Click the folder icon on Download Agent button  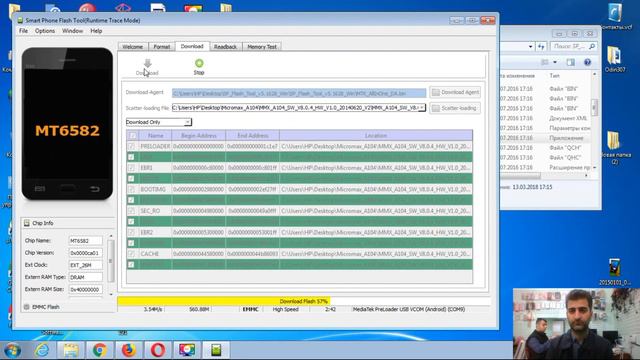[x=436, y=92]
